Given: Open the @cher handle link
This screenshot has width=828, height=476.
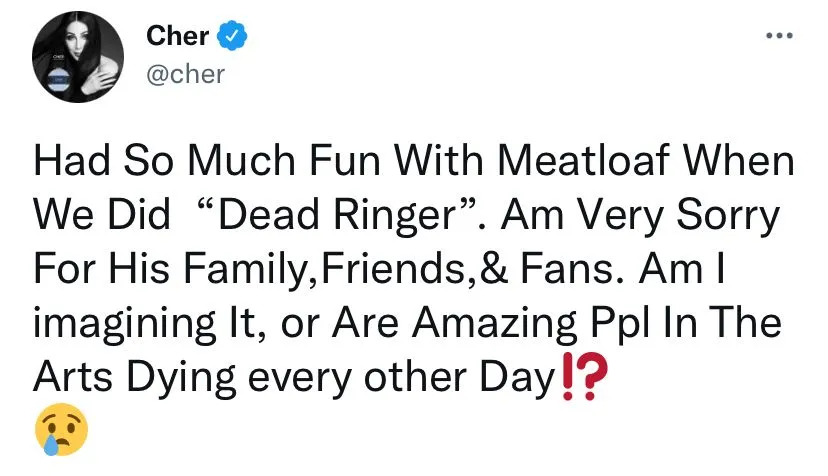Looking at the screenshot, I should pos(185,74).
